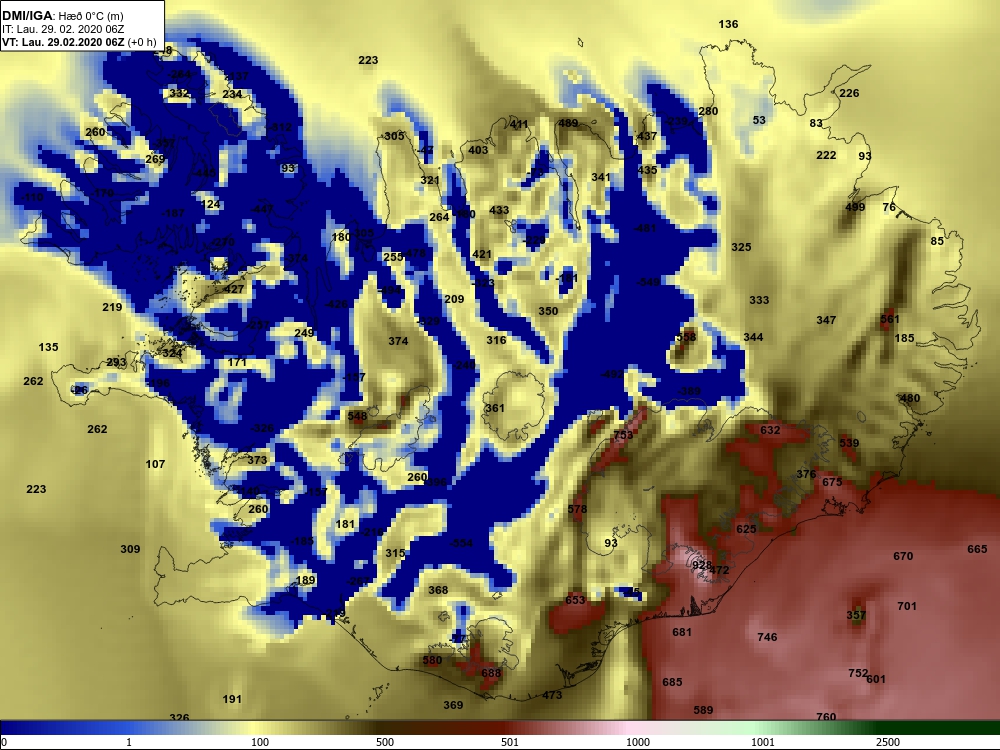The width and height of the screenshot is (1000, 750).
Task: Click the map value 558
Action: pyautogui.click(x=686, y=337)
